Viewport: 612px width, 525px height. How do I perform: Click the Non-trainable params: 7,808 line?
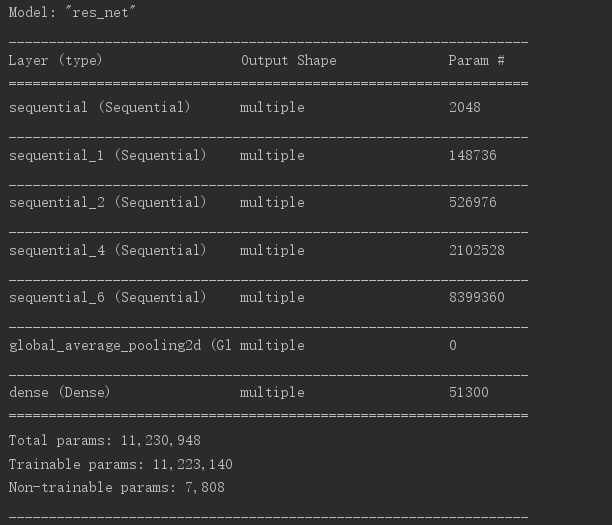pyautogui.click(x=117, y=488)
